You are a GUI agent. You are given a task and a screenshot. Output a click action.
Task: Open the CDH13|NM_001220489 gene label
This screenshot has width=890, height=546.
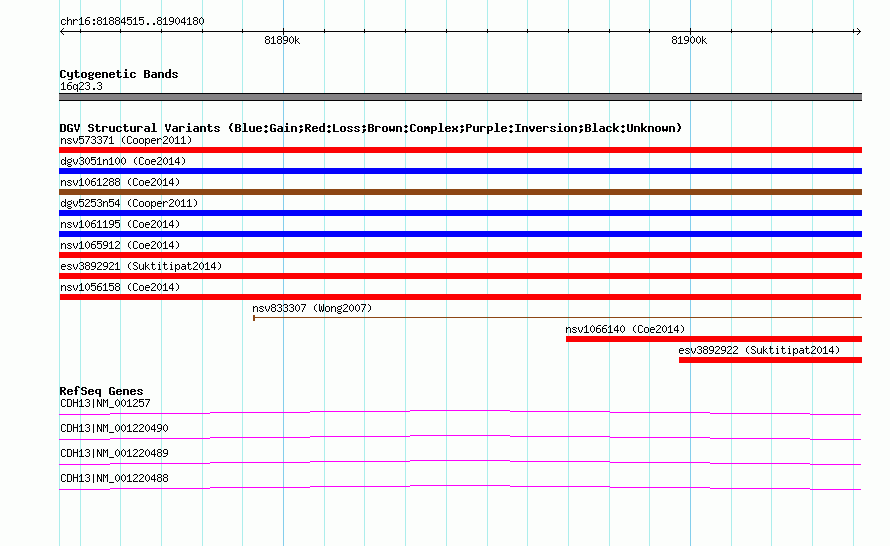tap(114, 453)
